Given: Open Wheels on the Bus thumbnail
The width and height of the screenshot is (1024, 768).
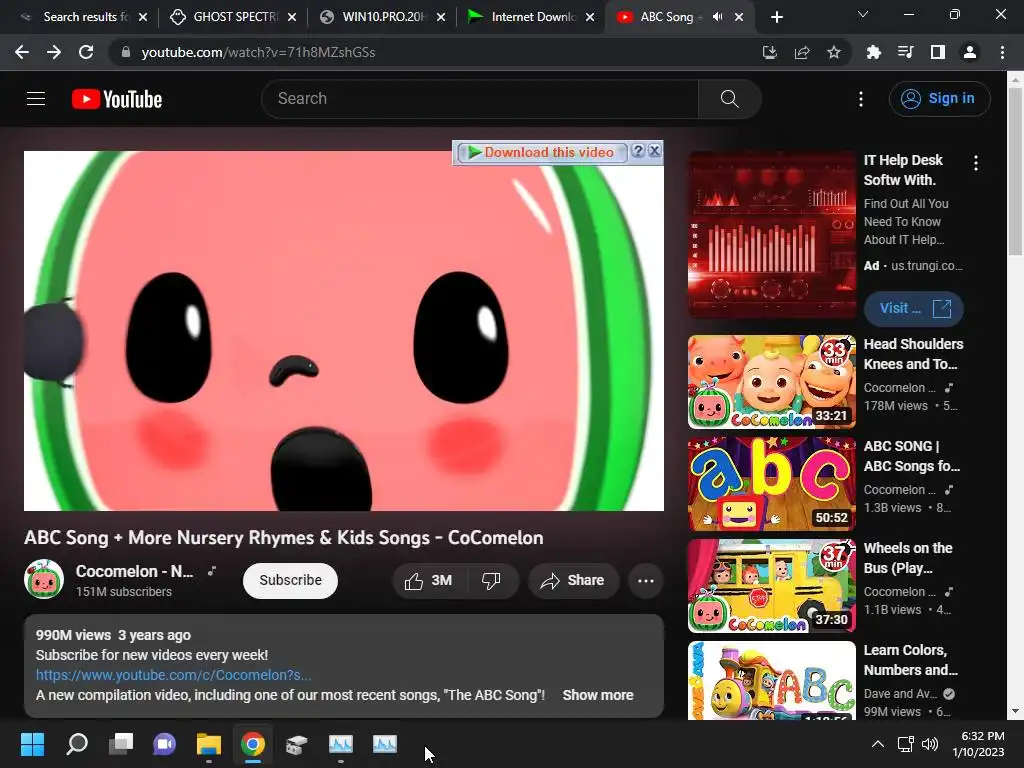Looking at the screenshot, I should pyautogui.click(x=771, y=586).
